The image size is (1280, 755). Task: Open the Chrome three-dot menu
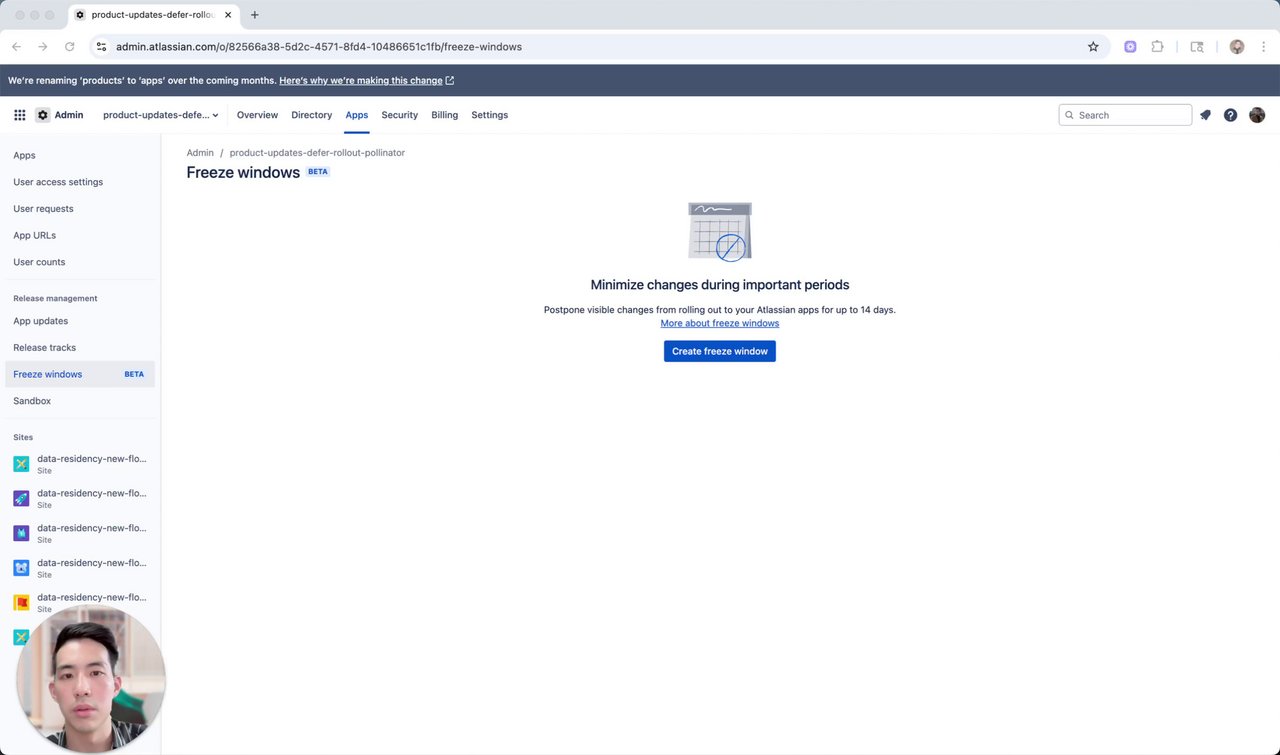(x=1264, y=47)
